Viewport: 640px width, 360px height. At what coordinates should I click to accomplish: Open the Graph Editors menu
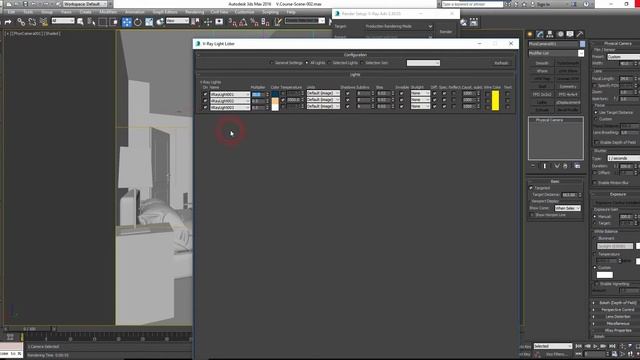tap(165, 12)
